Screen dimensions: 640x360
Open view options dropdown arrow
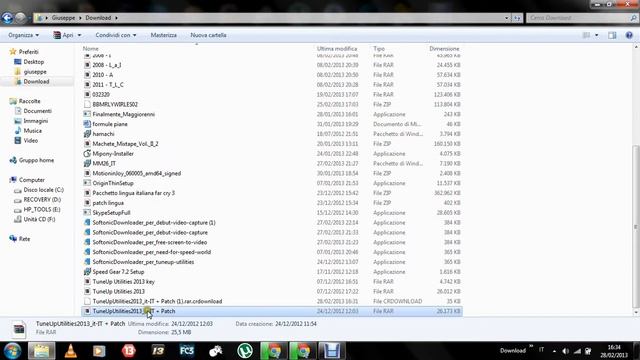coord(596,36)
